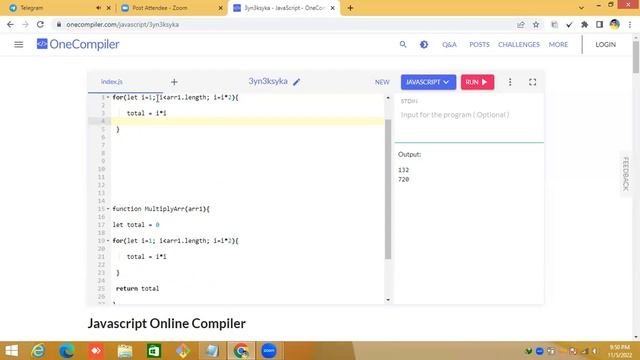Open the FEEDBACK side tab
The width and height of the screenshot is (640, 360).
coord(626,173)
